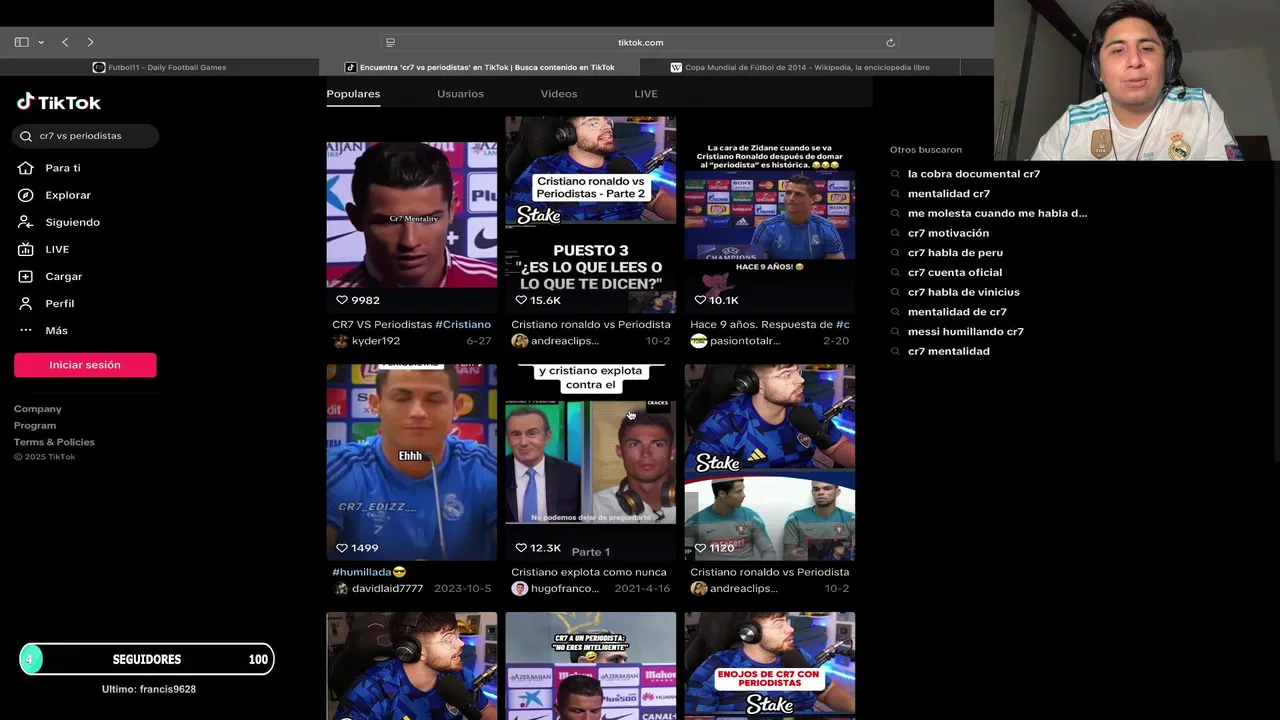Click heart icon showing 1120 likes

pyautogui.click(x=699, y=548)
